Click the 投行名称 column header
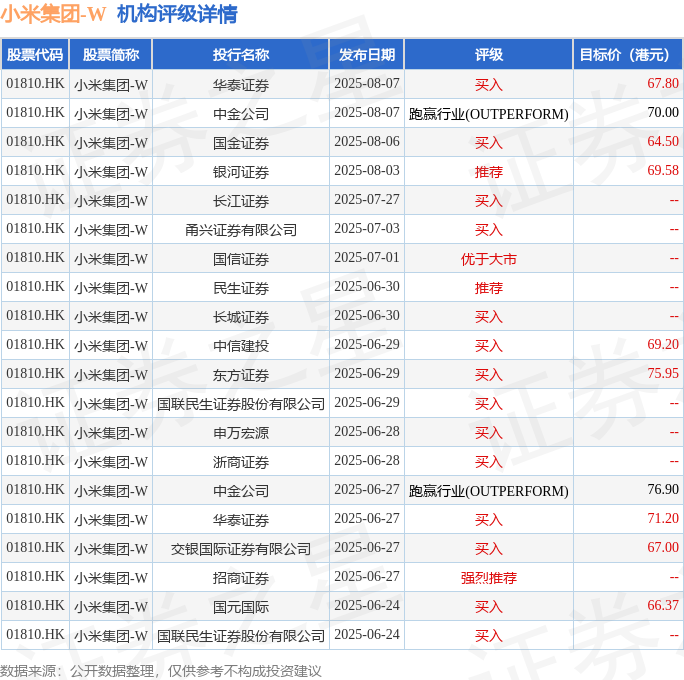 pos(241,55)
